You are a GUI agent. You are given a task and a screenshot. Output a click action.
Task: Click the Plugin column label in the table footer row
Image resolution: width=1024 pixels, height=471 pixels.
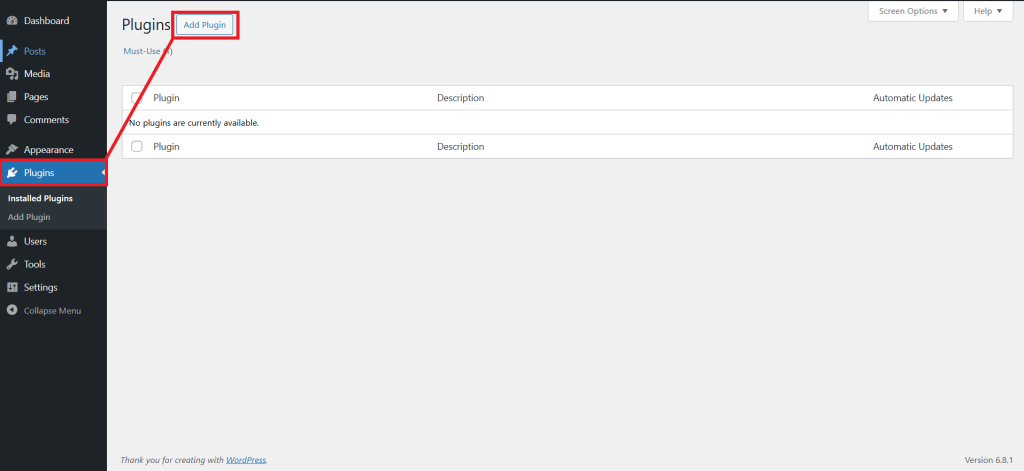click(x=167, y=146)
